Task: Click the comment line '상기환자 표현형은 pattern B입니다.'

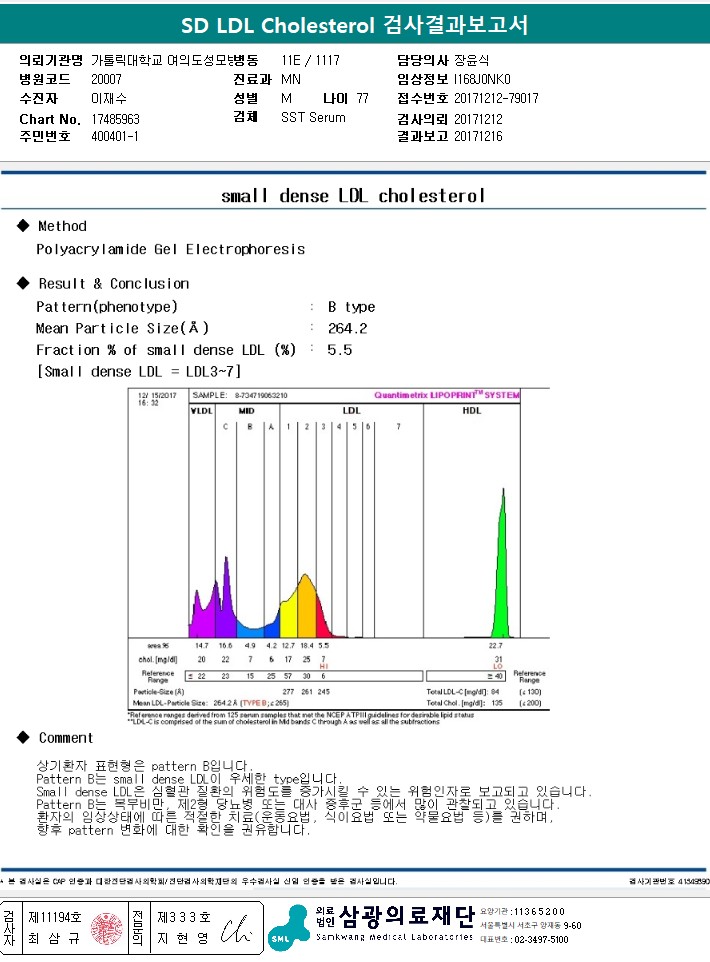Action: 144,766
